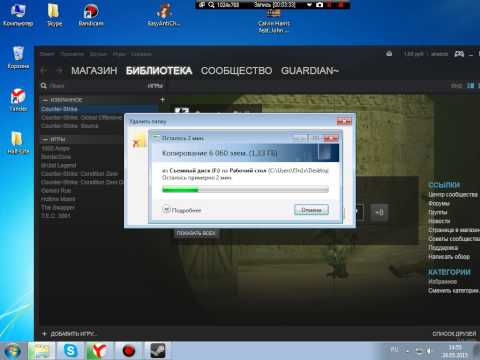Select The Swapper in the games list

point(58,207)
